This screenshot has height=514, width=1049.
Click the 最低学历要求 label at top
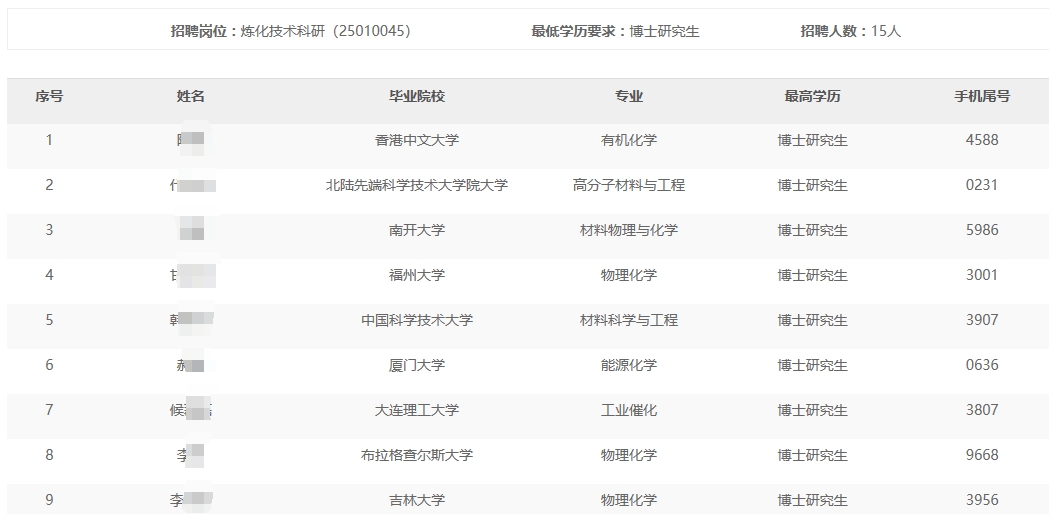pyautogui.click(x=579, y=31)
